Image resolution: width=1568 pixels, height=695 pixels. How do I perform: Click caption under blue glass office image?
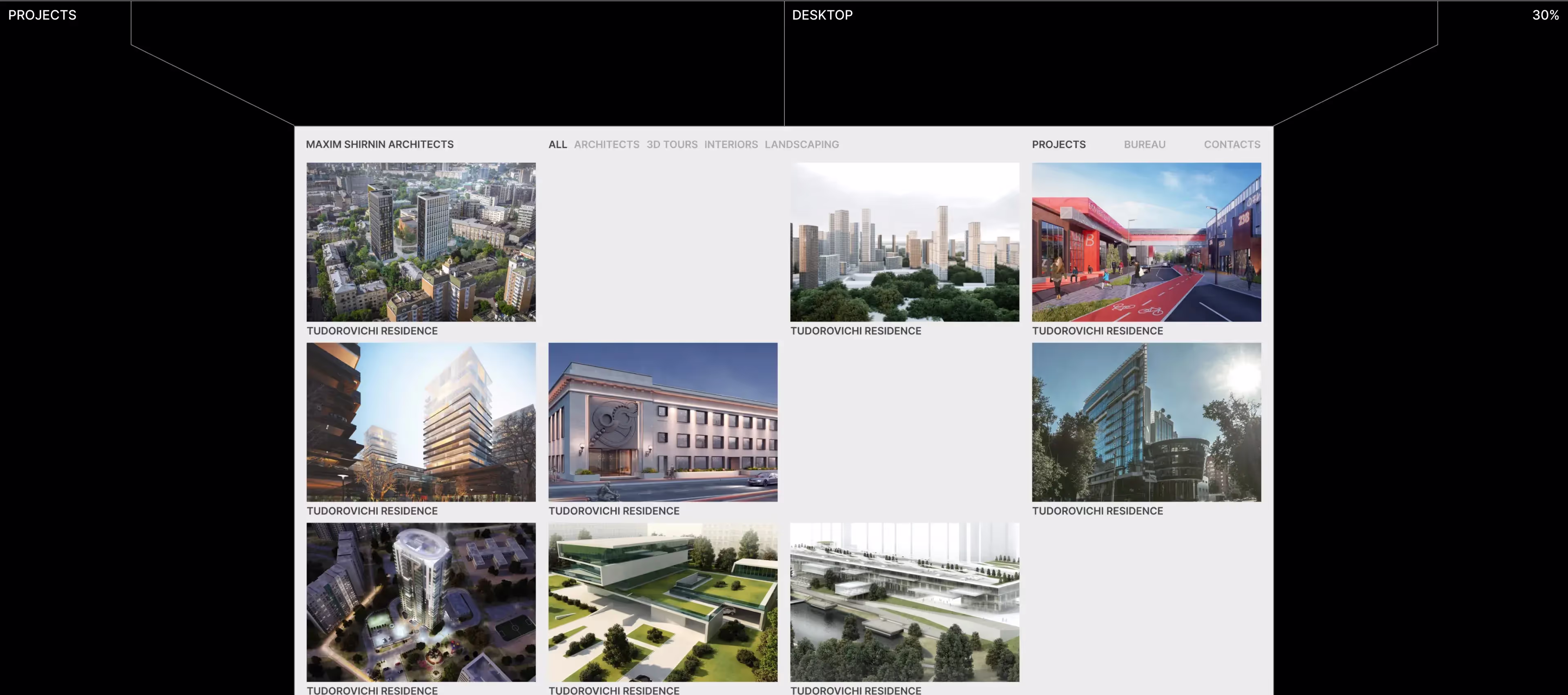coord(1097,510)
